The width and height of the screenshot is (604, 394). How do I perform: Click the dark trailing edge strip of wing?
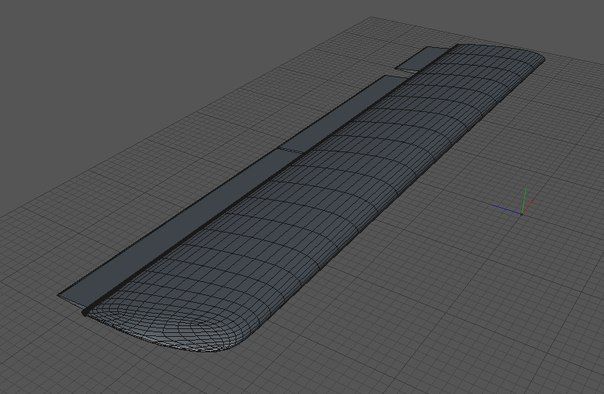247,193
